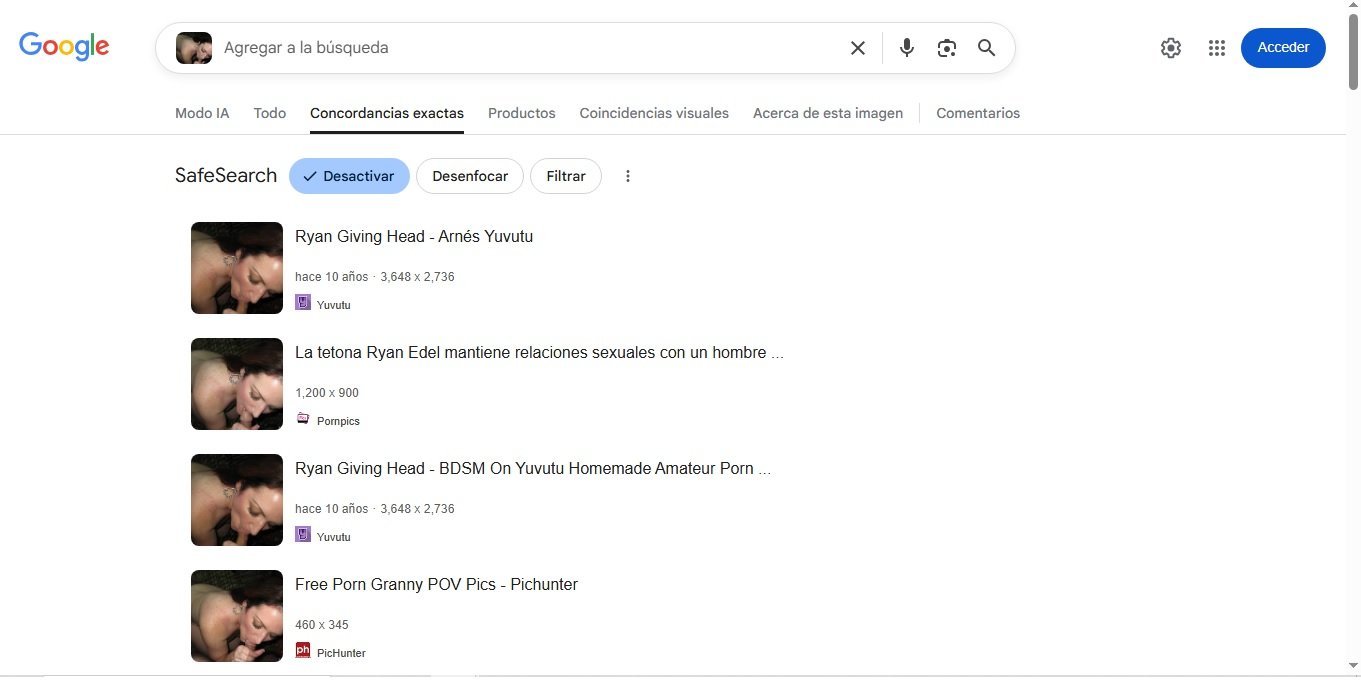Clear the search box with the X icon
The image size is (1361, 687).
(x=857, y=48)
